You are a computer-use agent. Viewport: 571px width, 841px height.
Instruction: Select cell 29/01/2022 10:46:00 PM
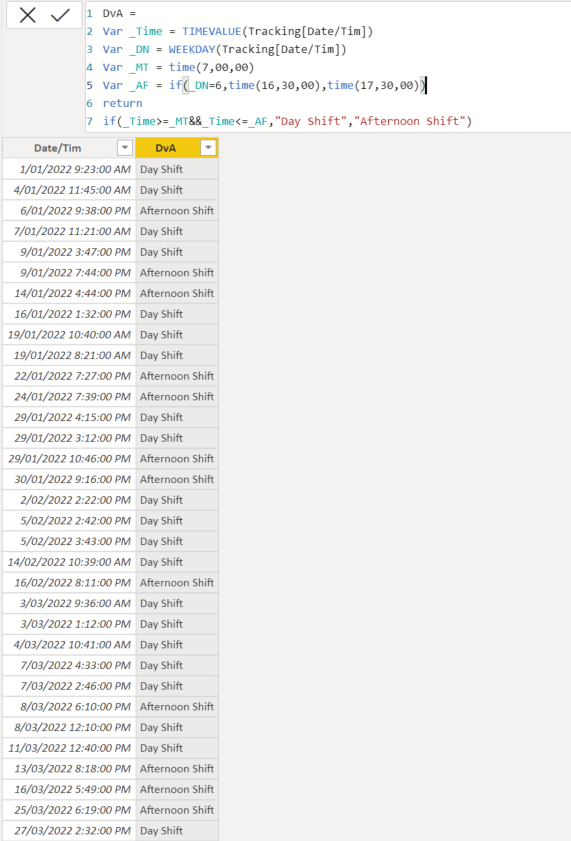point(69,458)
